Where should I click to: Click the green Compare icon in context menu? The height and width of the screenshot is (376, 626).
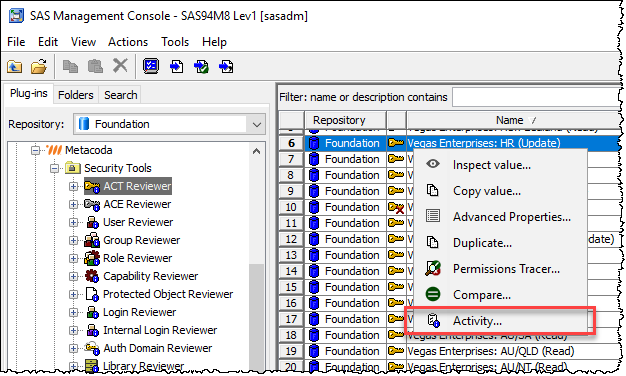433,295
